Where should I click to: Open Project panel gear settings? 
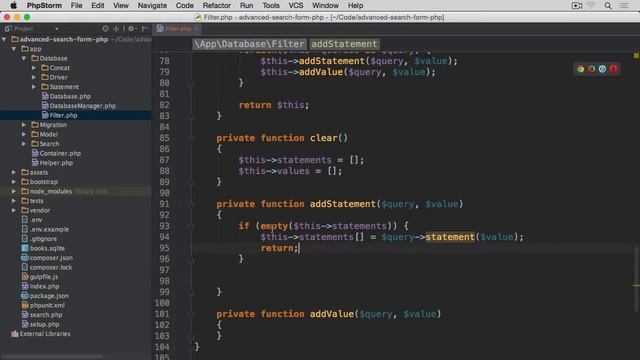(x=131, y=29)
